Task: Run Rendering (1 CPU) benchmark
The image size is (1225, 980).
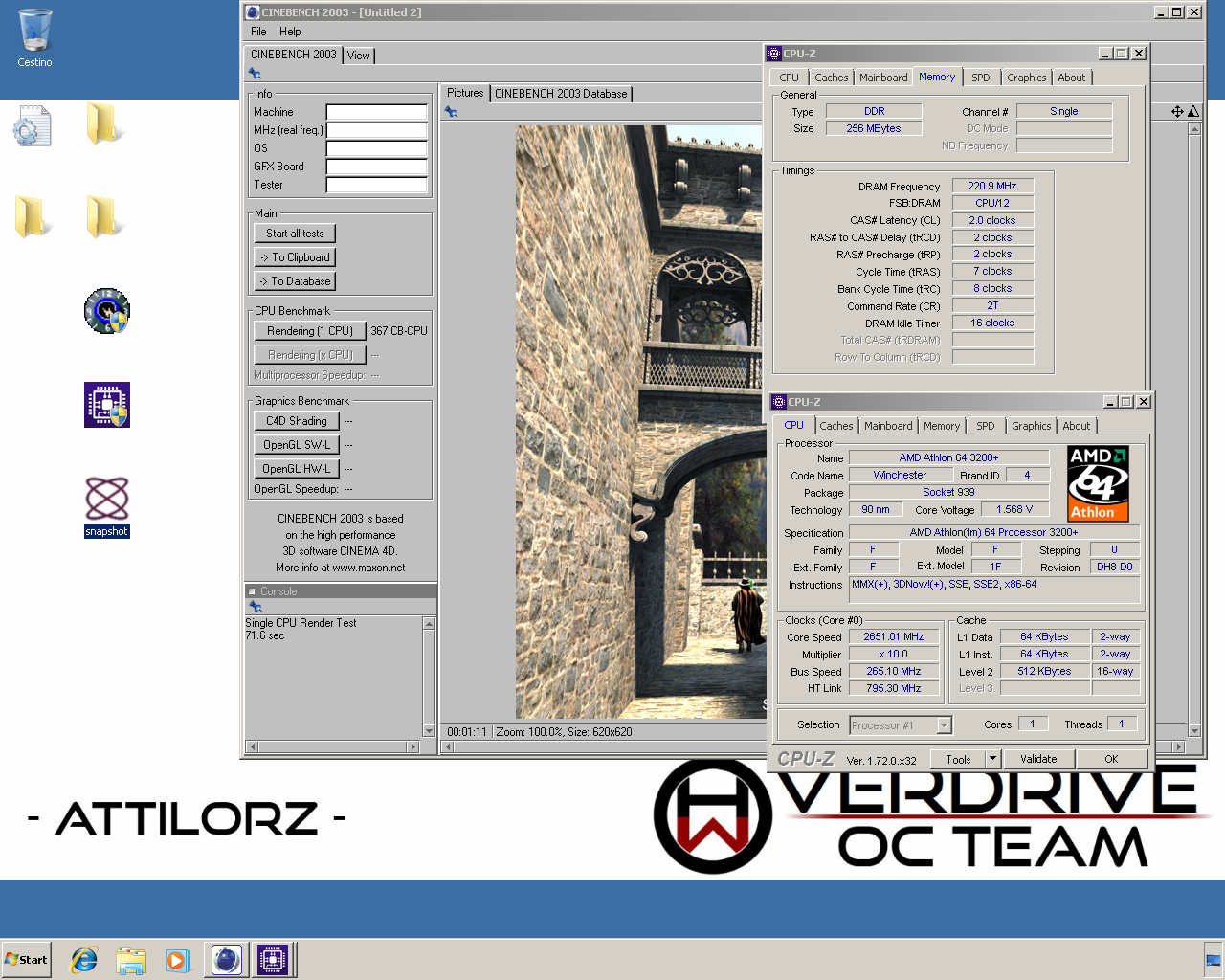Action: [x=310, y=331]
